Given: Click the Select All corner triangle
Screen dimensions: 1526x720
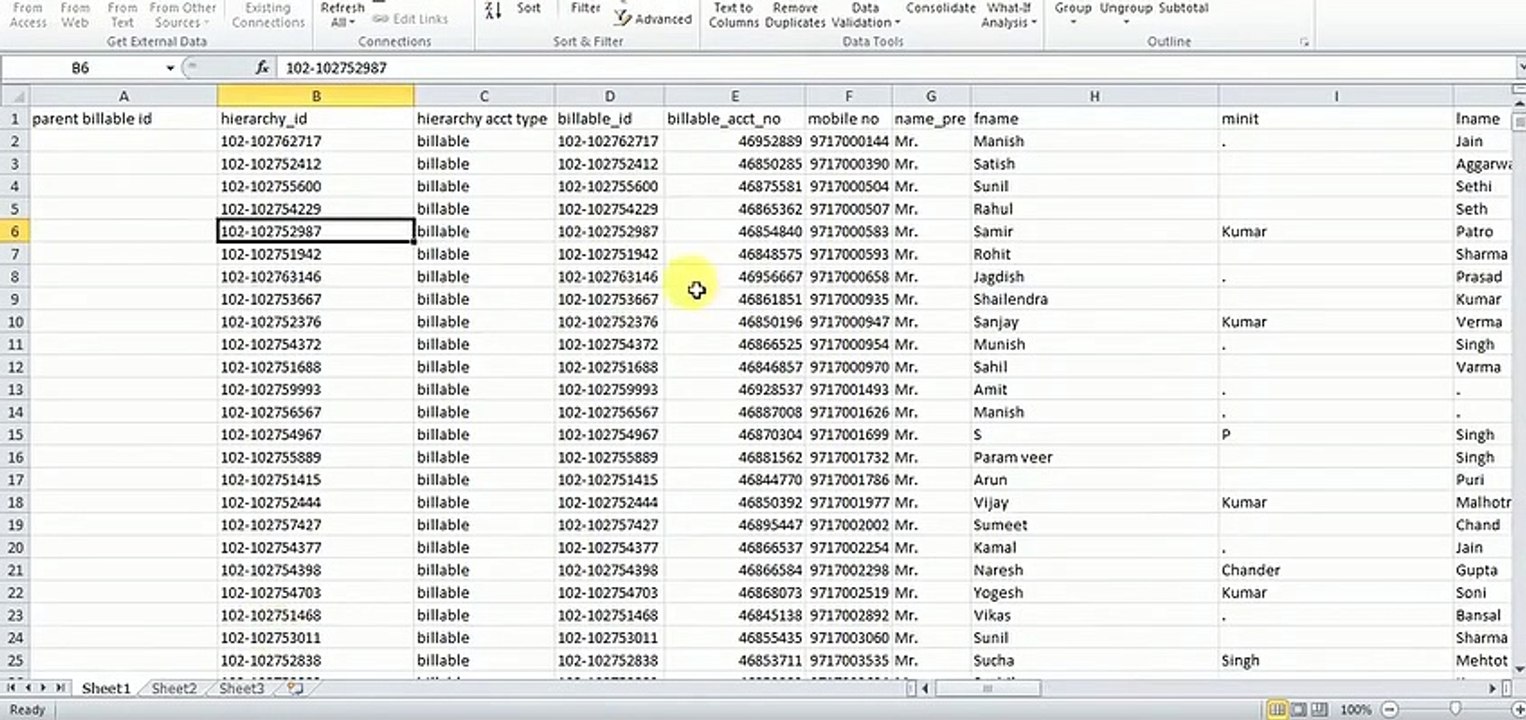Looking at the screenshot, I should point(15,97).
